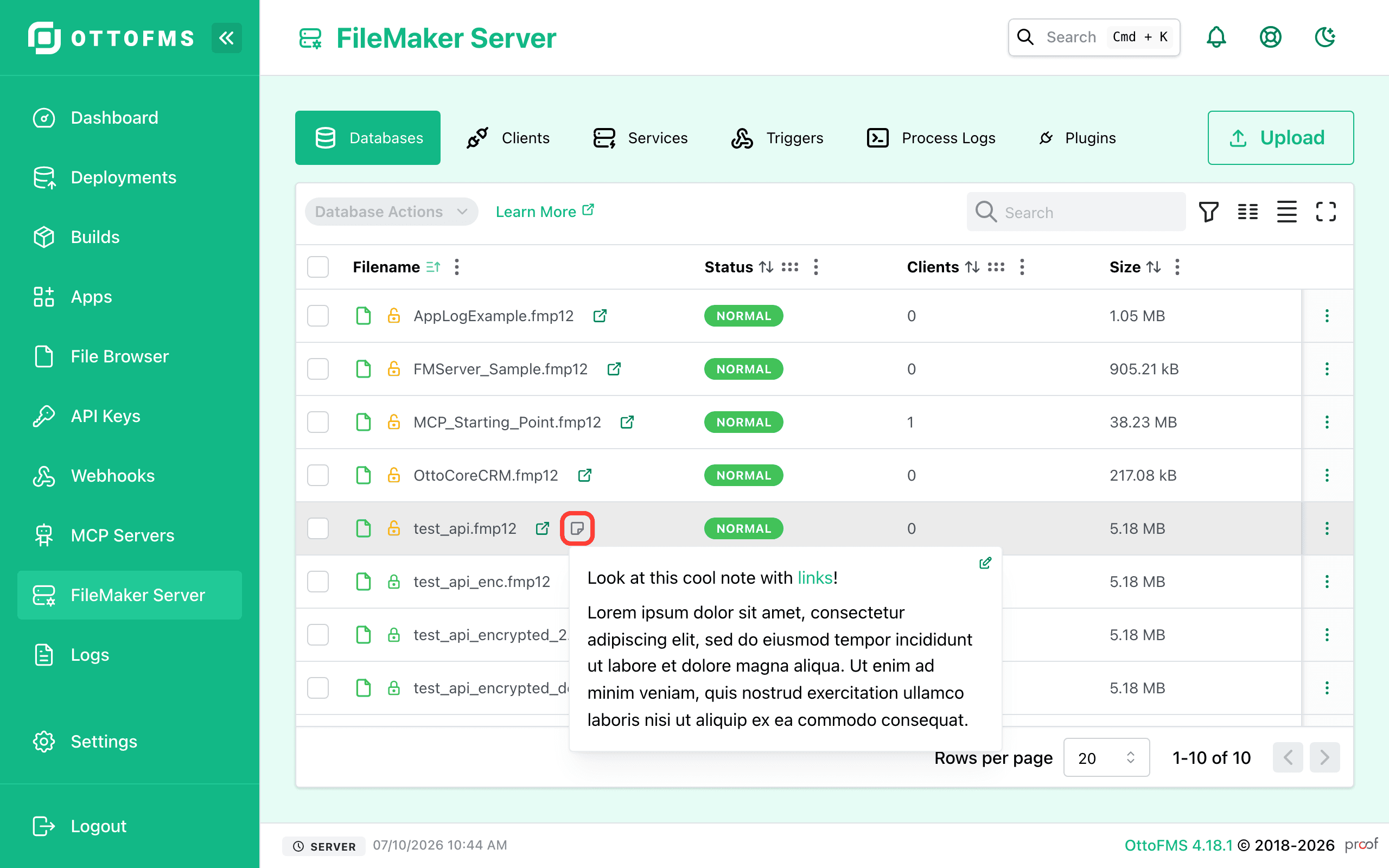This screenshot has width=1389, height=868.
Task: Switch to the Databases tab
Action: coord(368,138)
